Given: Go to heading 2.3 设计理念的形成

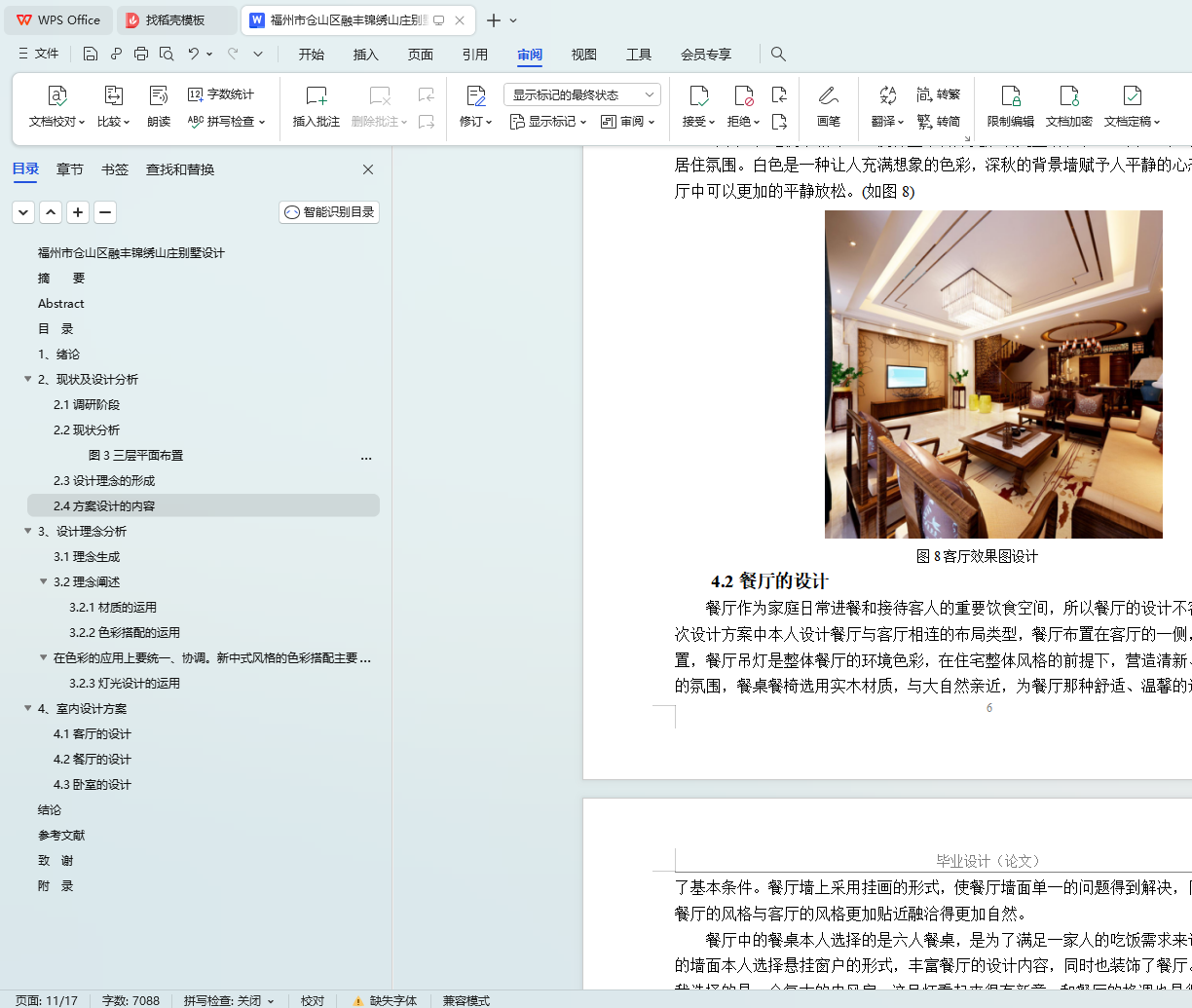Looking at the screenshot, I should [104, 480].
